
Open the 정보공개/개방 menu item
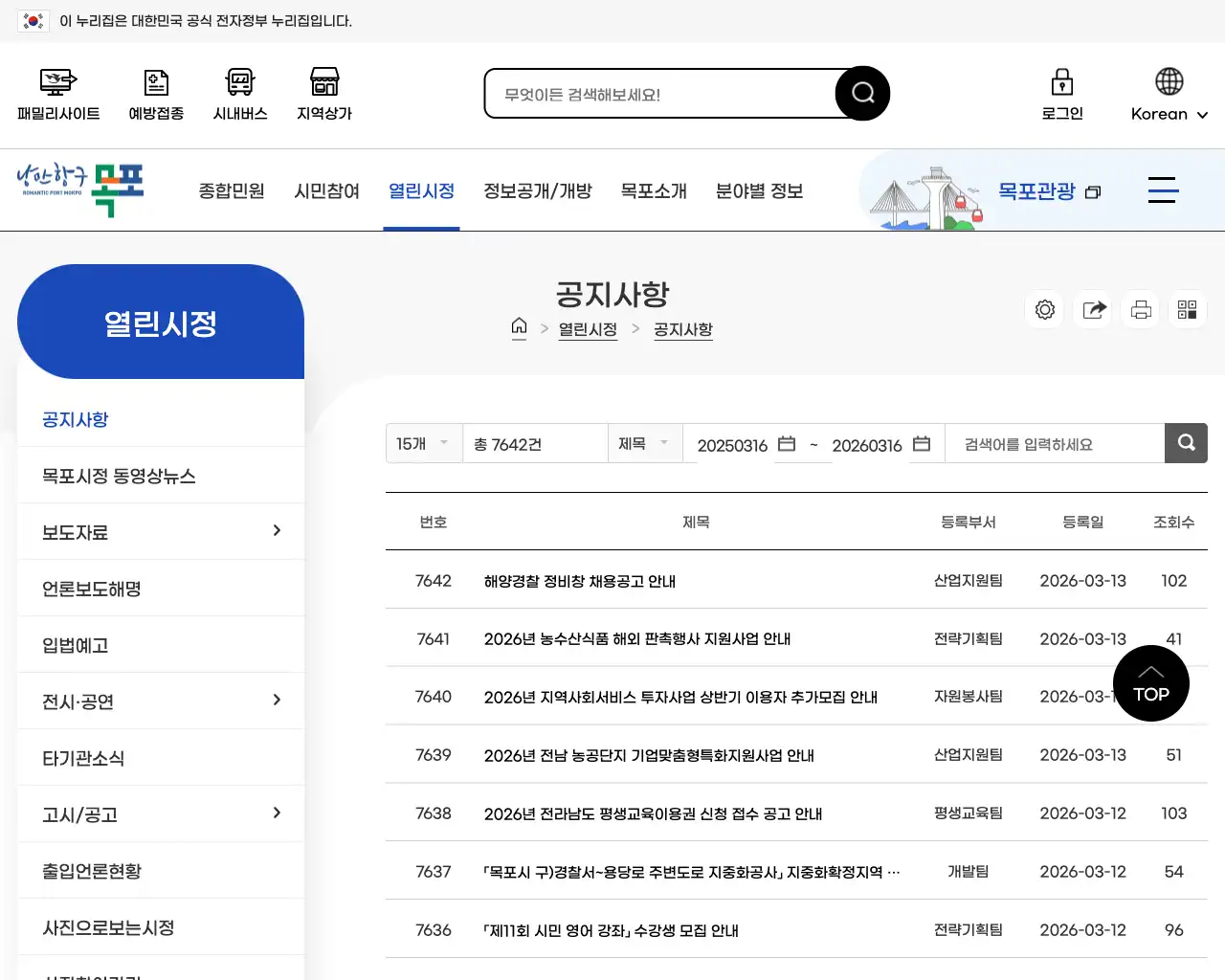pyautogui.click(x=538, y=190)
